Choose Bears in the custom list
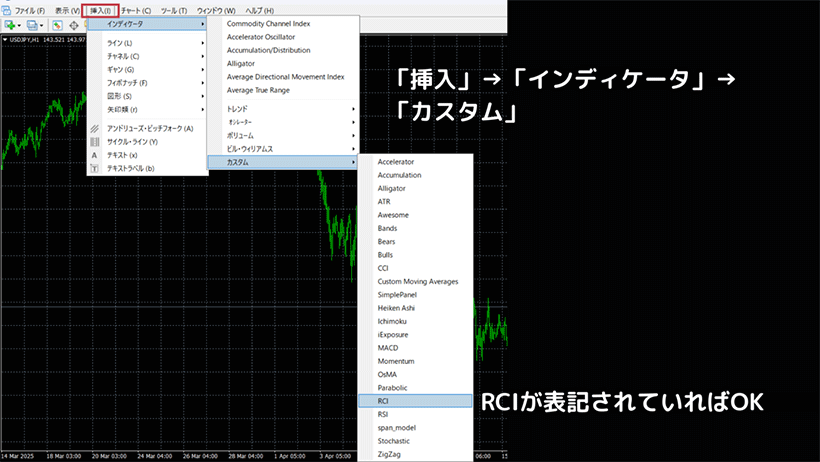The image size is (820, 462). coord(415,242)
